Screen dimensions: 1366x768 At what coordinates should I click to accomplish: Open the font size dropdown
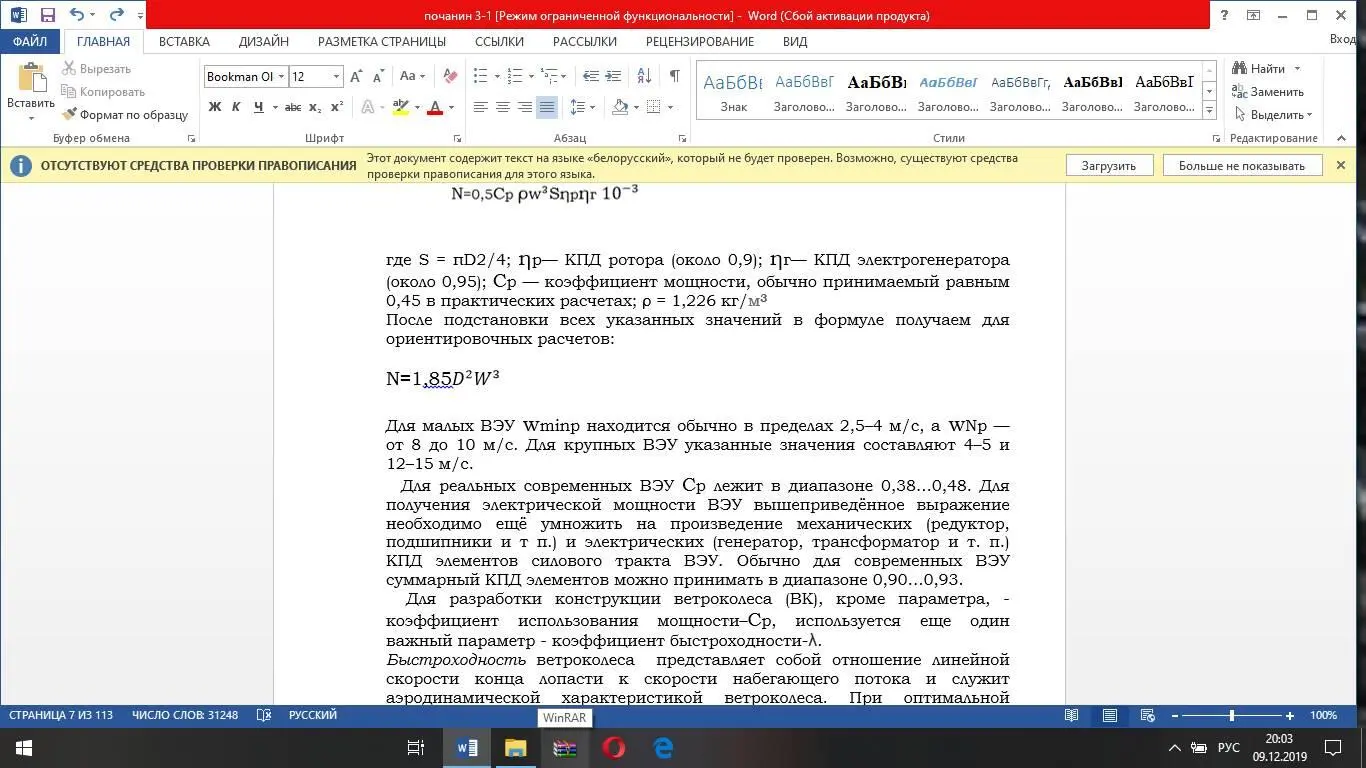point(336,77)
